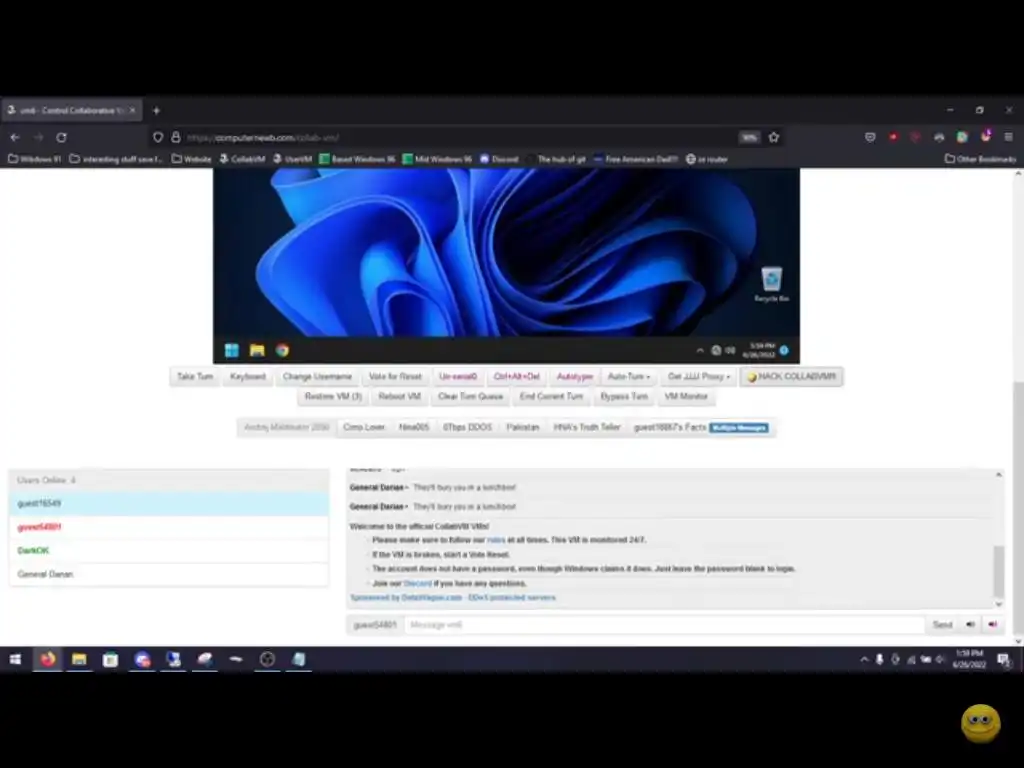1024x768 pixels.
Task: Click the OBS icon in host taskbar
Action: pyautogui.click(x=267, y=660)
